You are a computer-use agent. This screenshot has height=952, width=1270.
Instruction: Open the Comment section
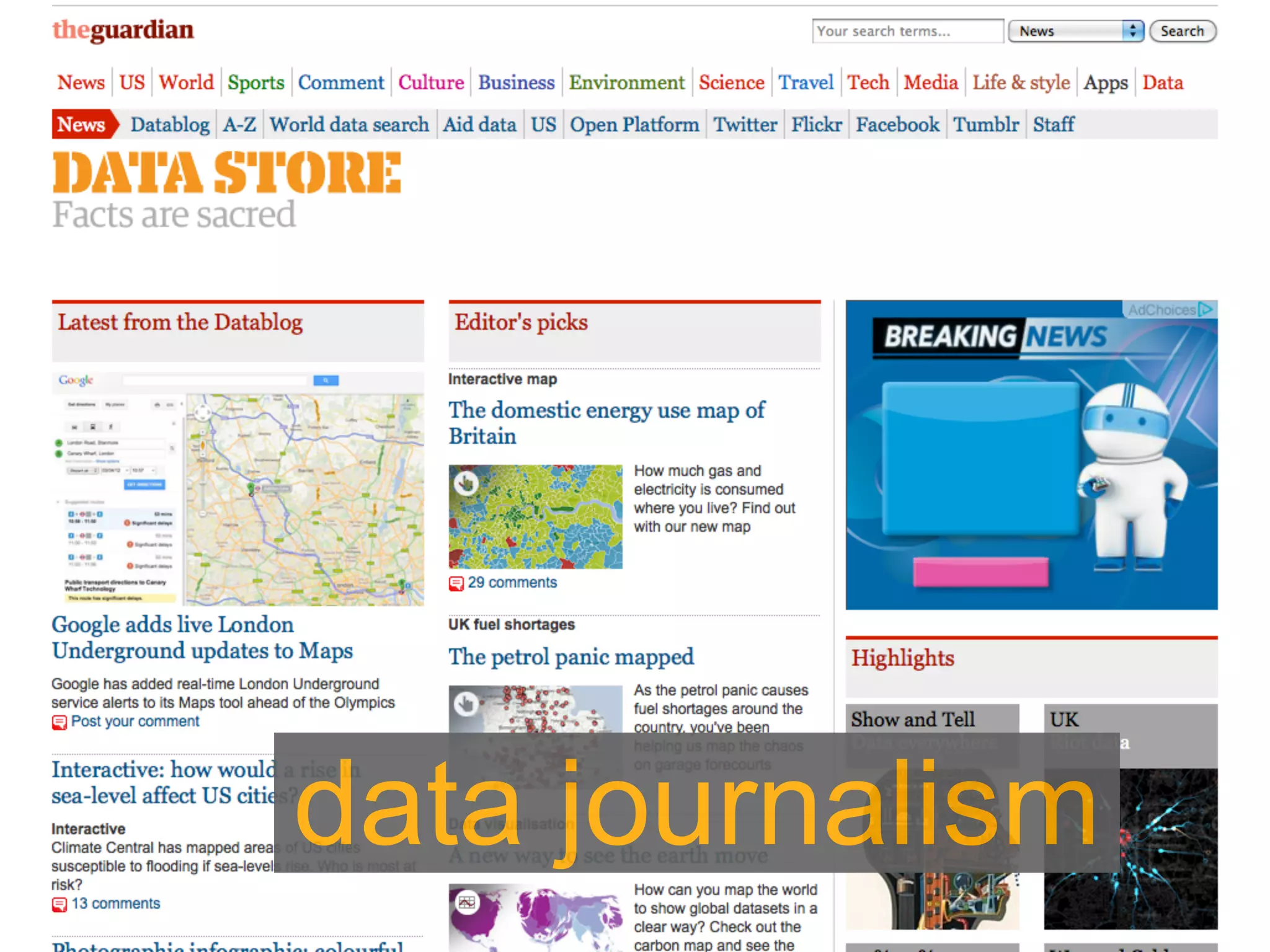341,82
